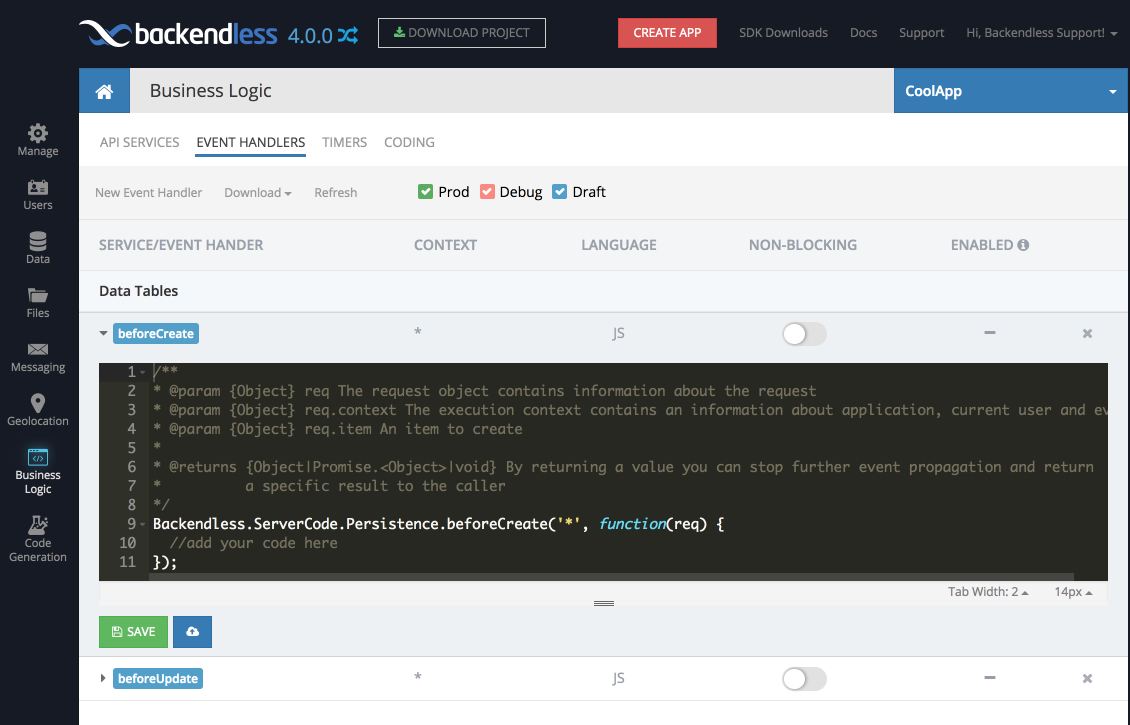Image resolution: width=1130 pixels, height=725 pixels.
Task: Click the CREATE APP button
Action: tap(667, 33)
